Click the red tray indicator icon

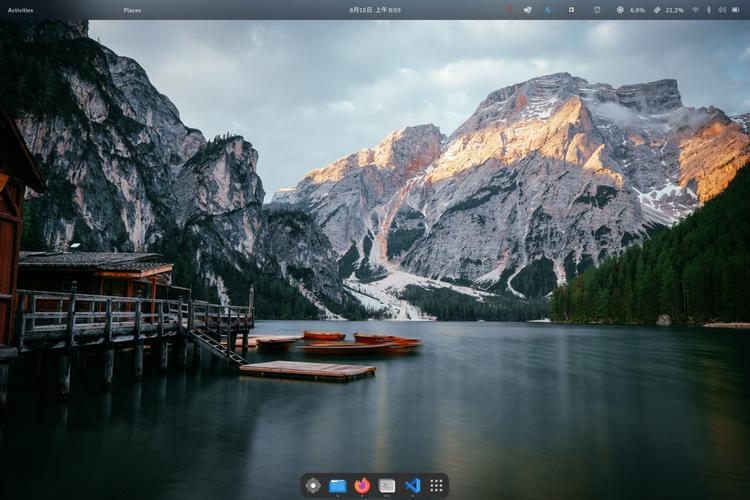(x=508, y=10)
